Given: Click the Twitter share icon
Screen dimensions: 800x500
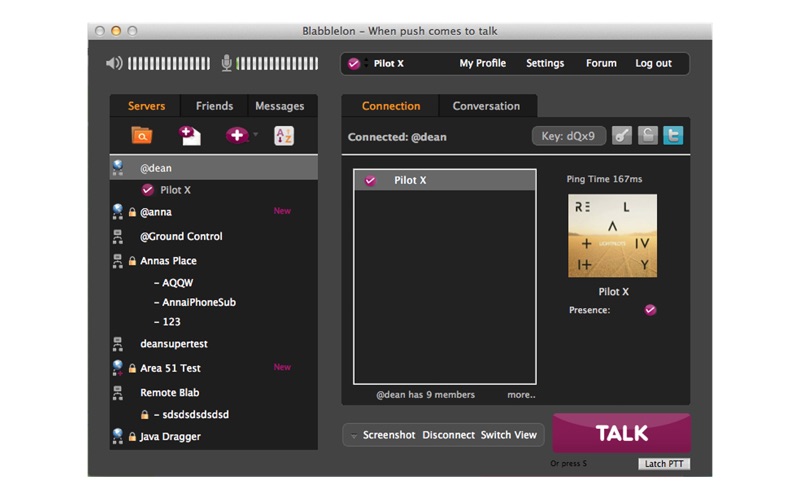Looking at the screenshot, I should (673, 136).
